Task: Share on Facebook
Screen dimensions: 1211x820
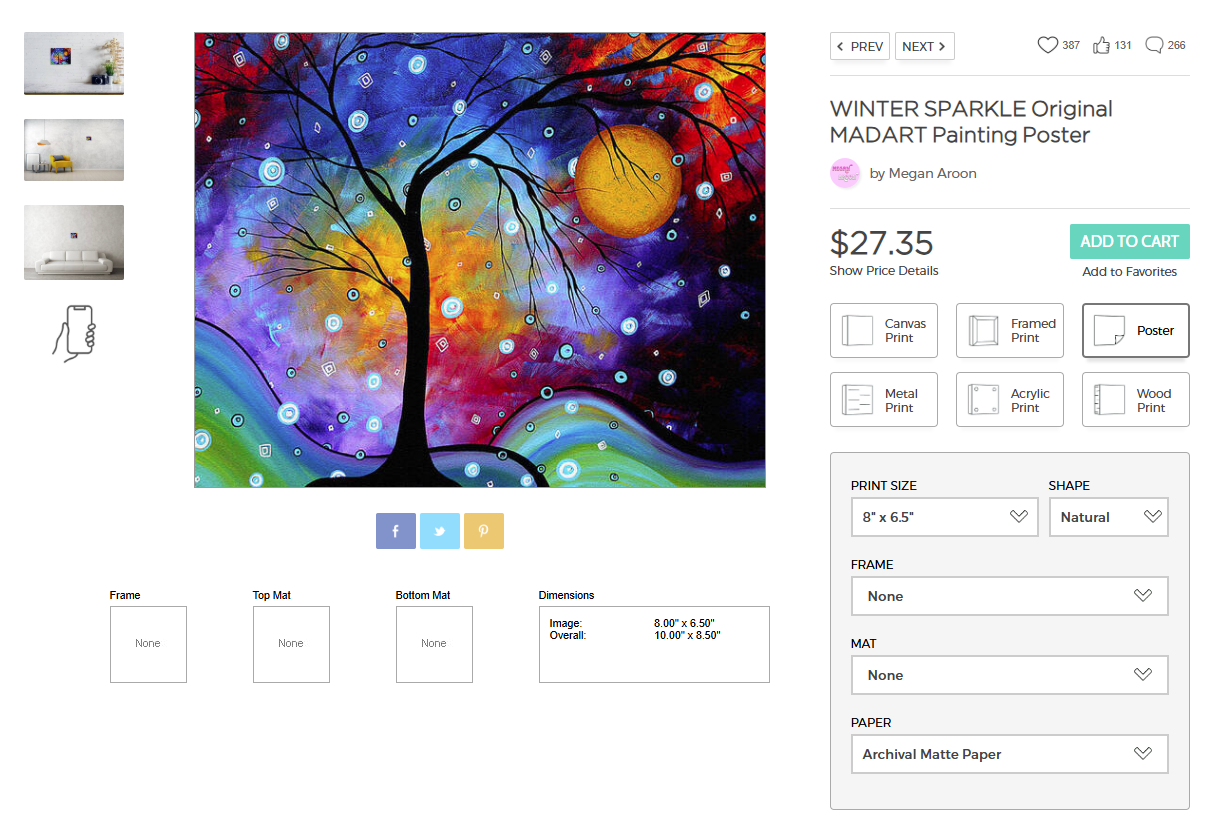Action: [395, 531]
